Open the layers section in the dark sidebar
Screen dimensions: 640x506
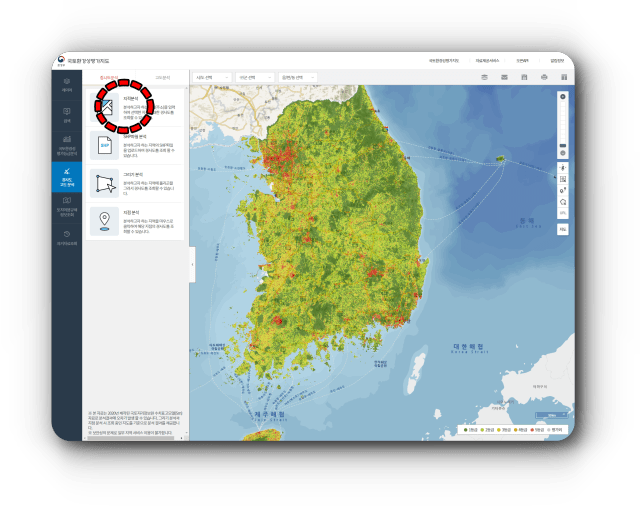click(x=67, y=85)
